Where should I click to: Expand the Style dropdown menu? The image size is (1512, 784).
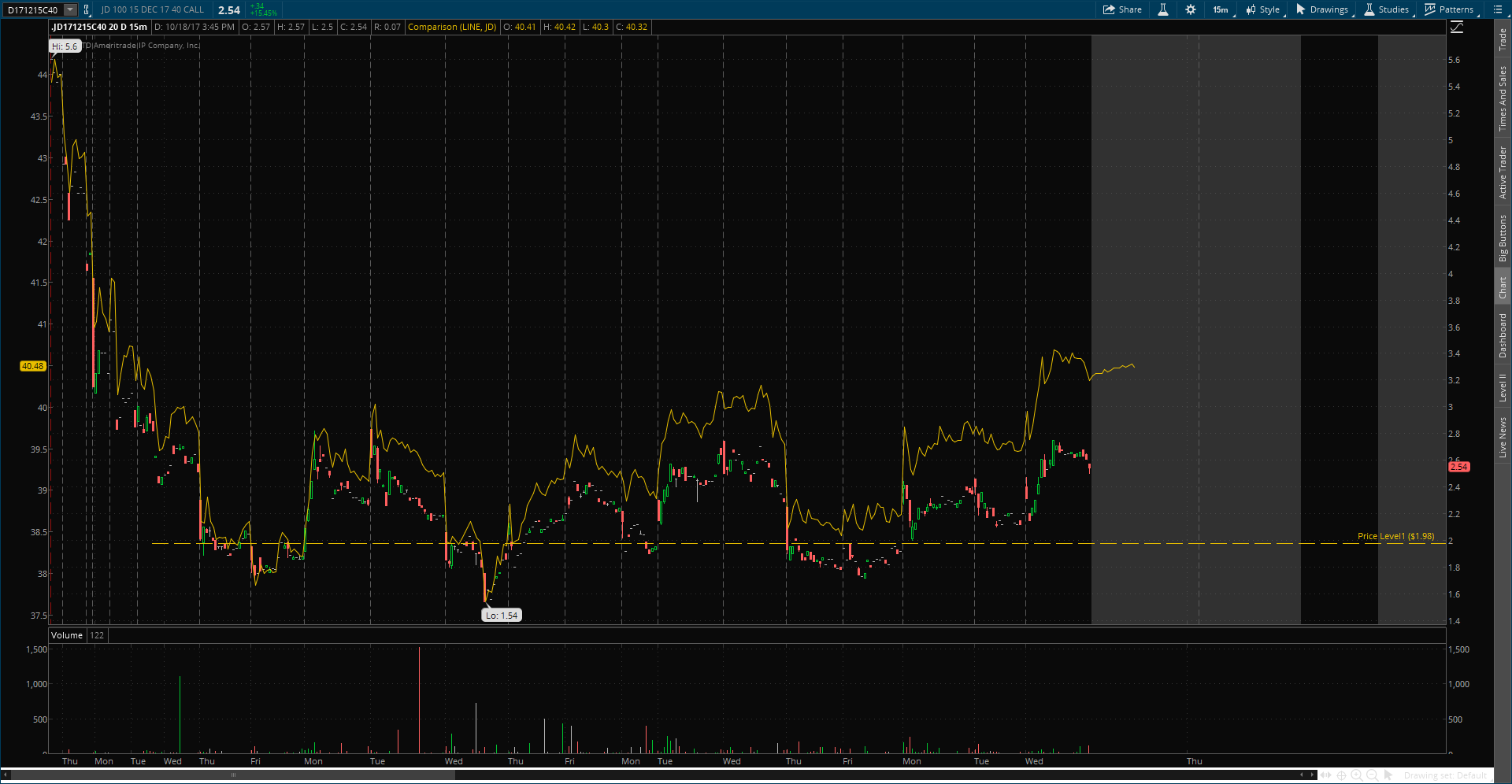pyautogui.click(x=1262, y=9)
